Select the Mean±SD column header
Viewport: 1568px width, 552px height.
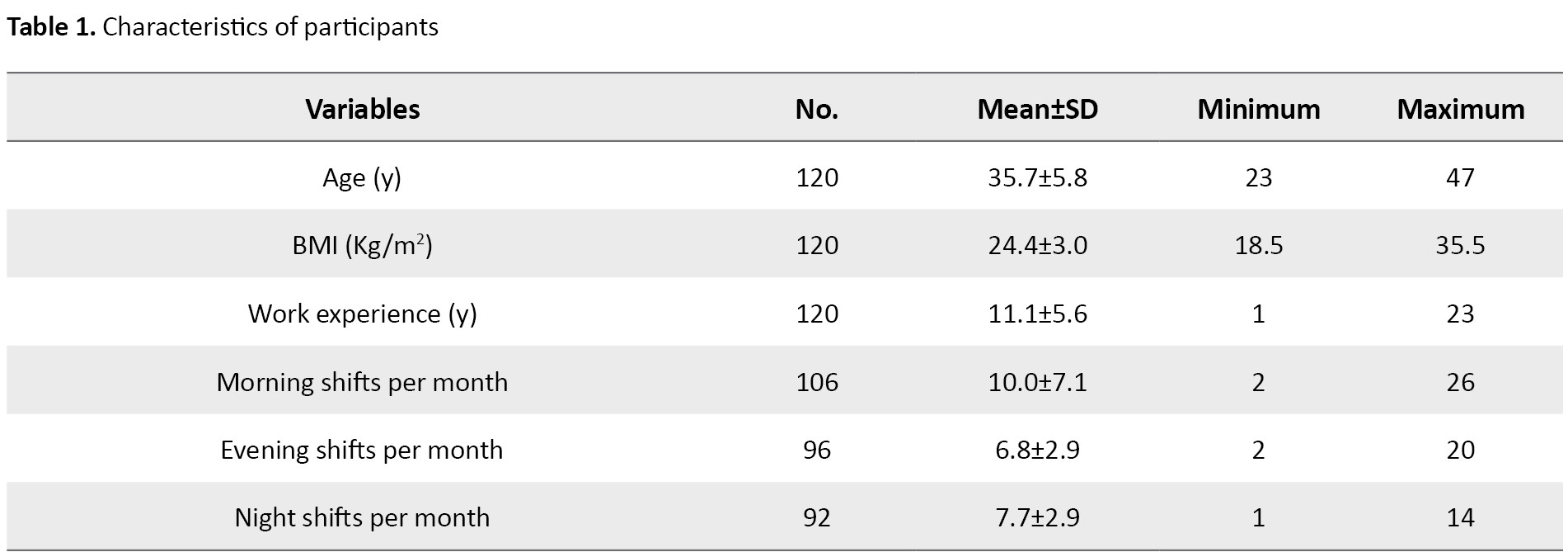[x=1037, y=109]
